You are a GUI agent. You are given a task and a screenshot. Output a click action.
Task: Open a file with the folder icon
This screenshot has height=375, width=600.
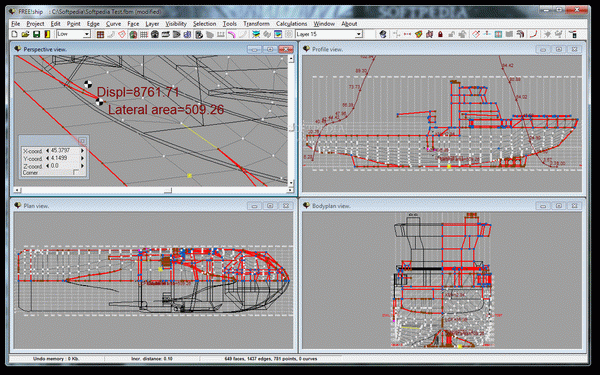[25, 34]
